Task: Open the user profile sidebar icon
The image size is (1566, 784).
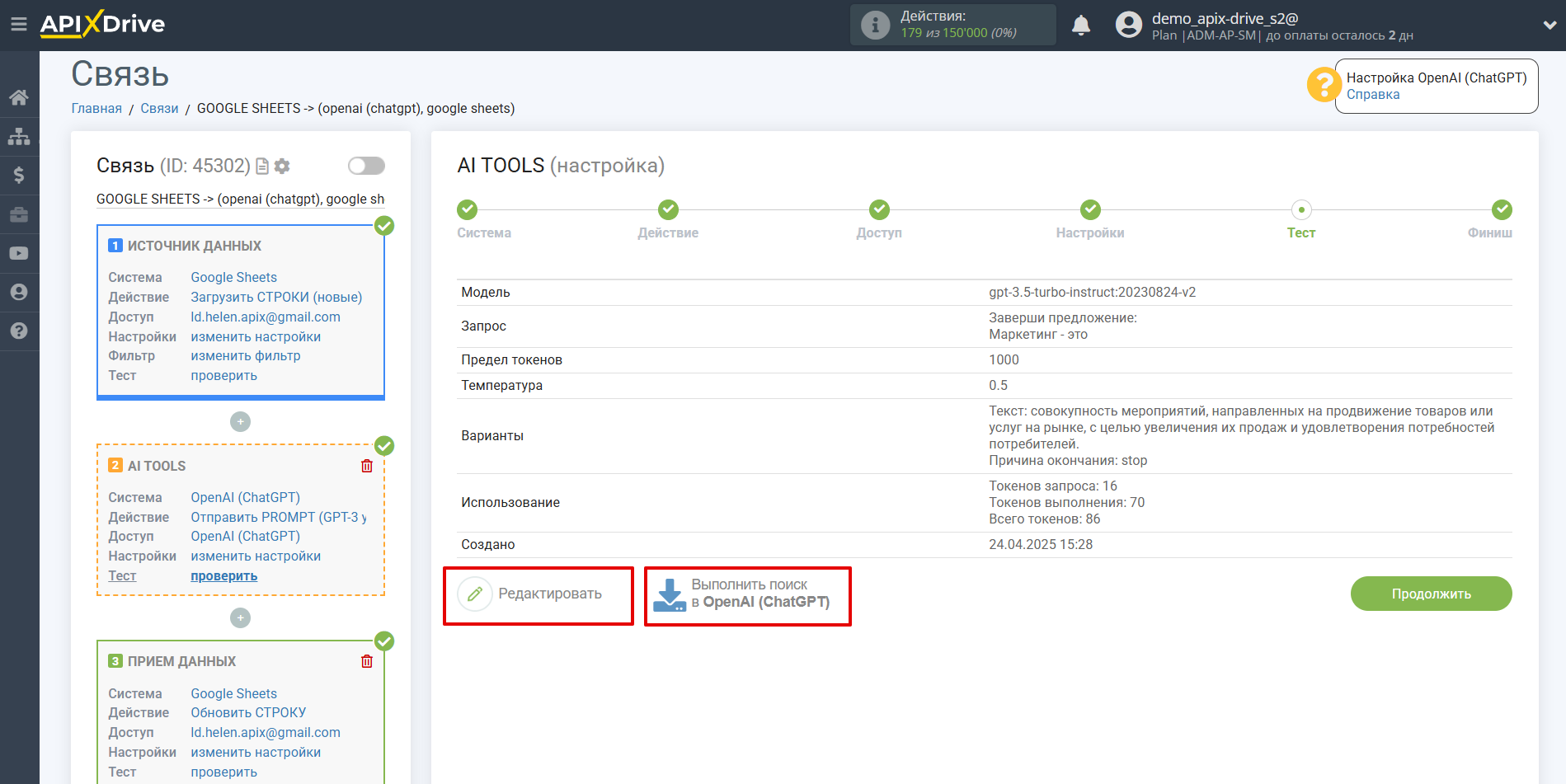Action: pos(19,292)
